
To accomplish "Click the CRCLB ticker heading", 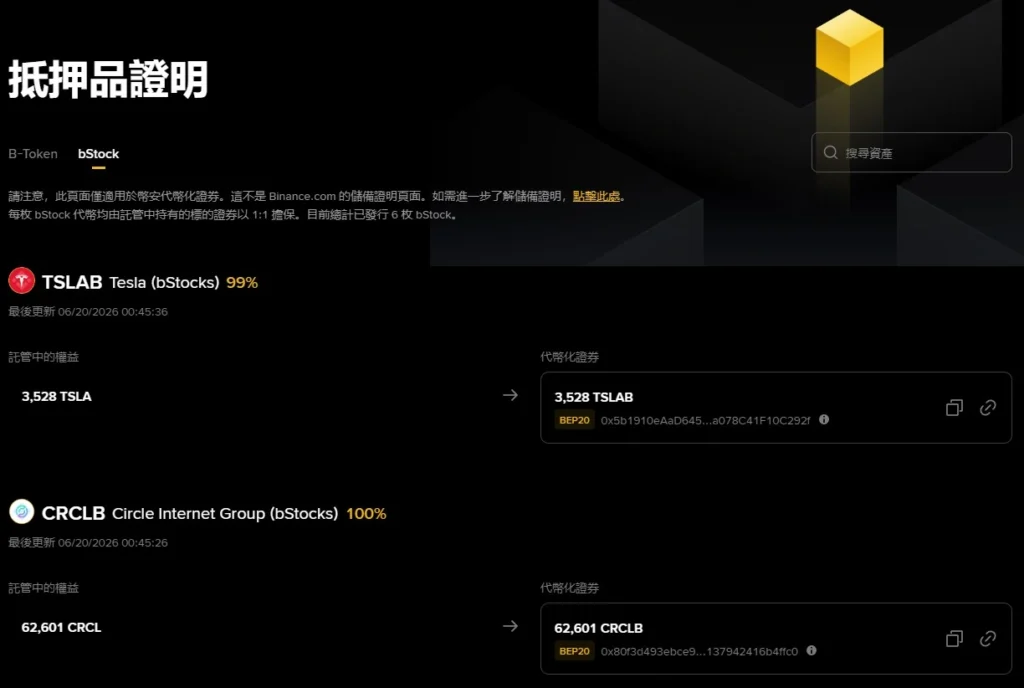I will [x=73, y=513].
